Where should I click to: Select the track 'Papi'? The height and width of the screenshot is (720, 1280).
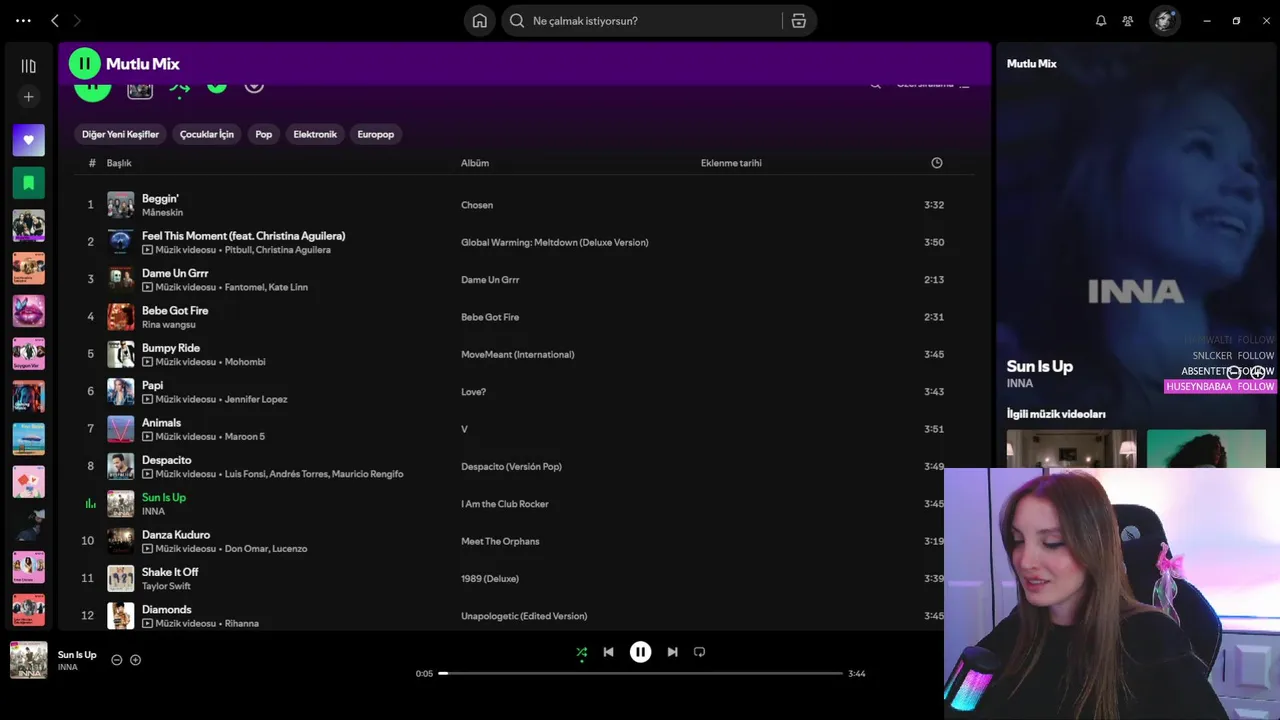(x=152, y=385)
